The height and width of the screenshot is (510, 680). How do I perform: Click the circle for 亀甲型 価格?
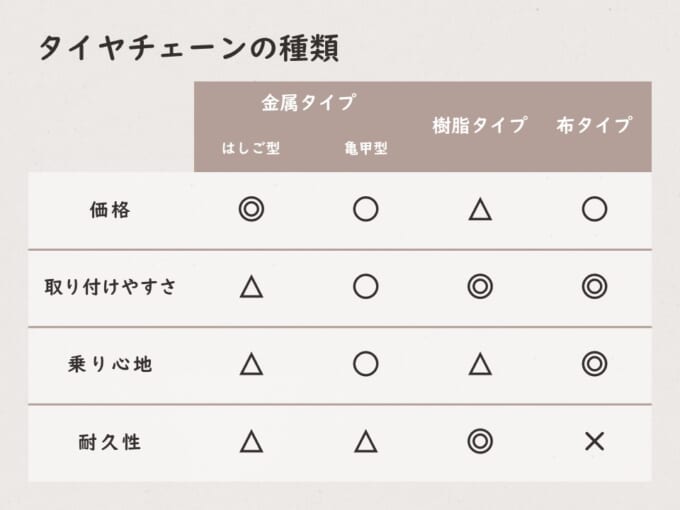366,210
